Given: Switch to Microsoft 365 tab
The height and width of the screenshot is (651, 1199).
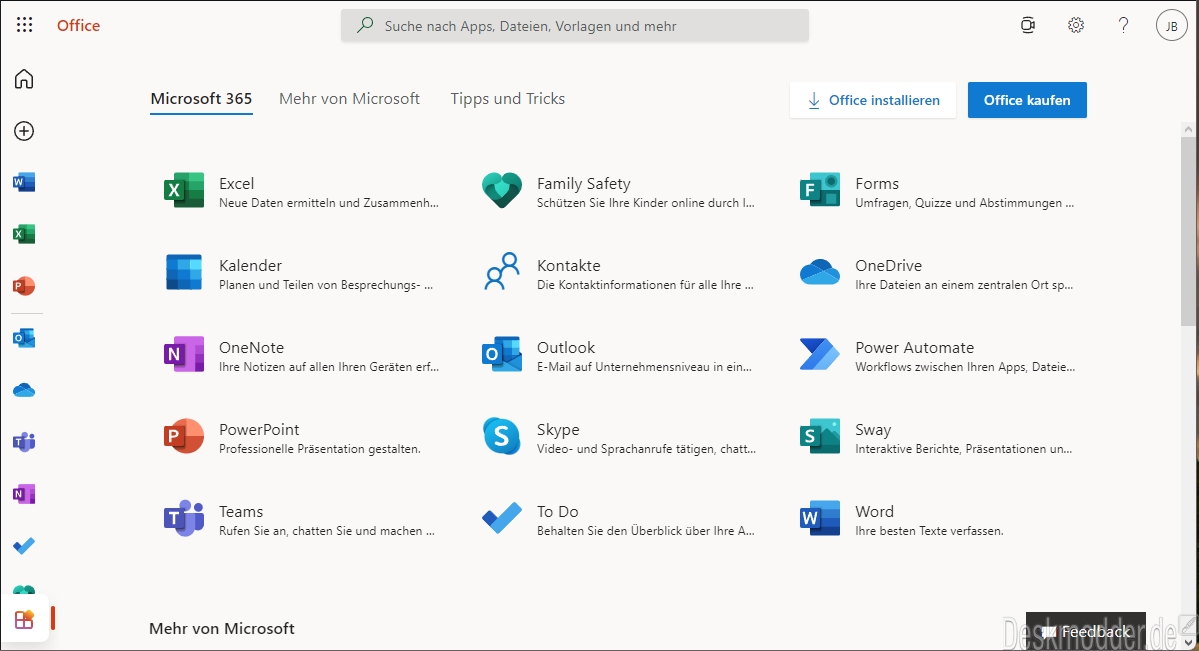Looking at the screenshot, I should coord(201,99).
